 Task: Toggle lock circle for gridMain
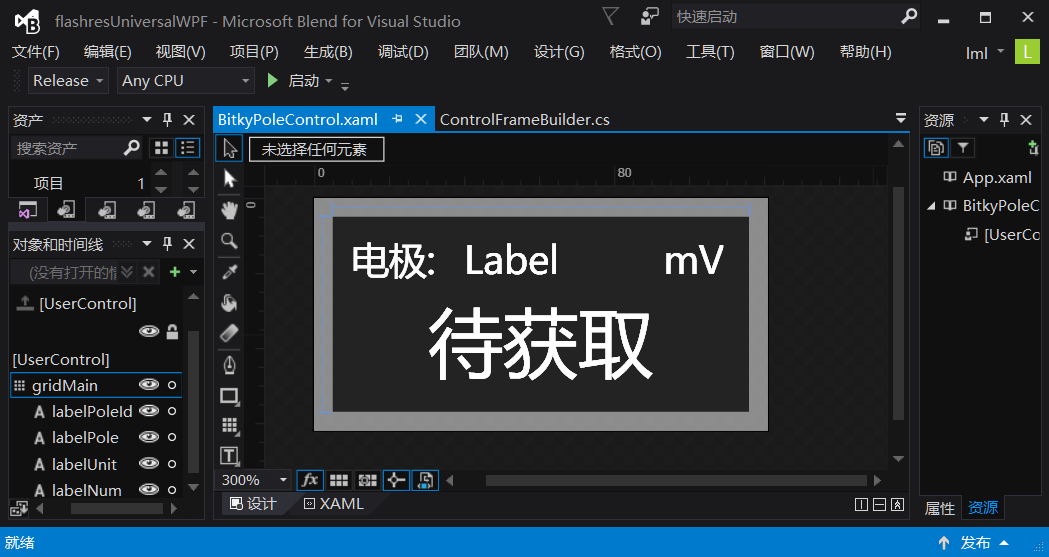point(172,385)
